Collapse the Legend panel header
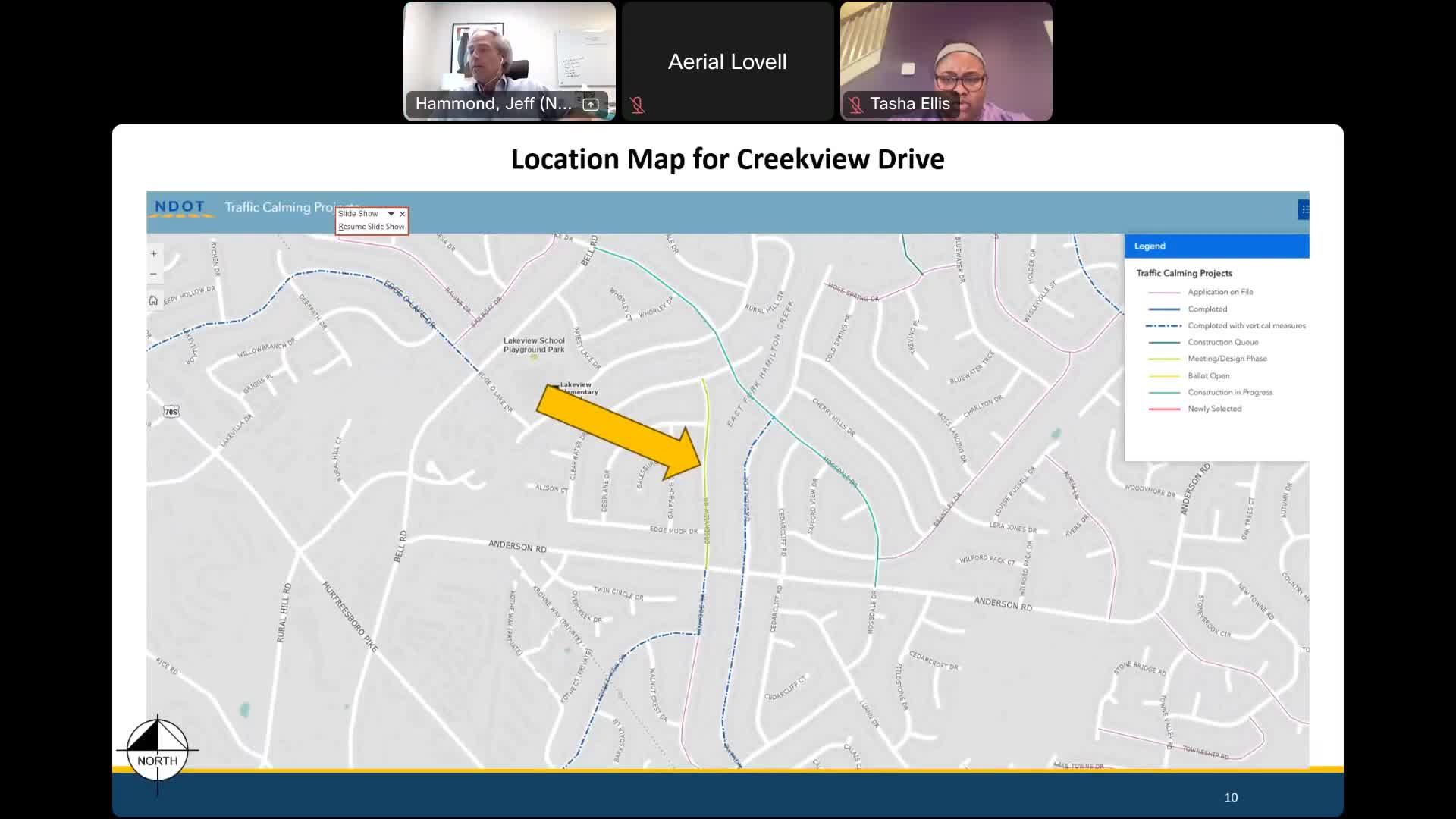This screenshot has height=819, width=1456. 1150,246
